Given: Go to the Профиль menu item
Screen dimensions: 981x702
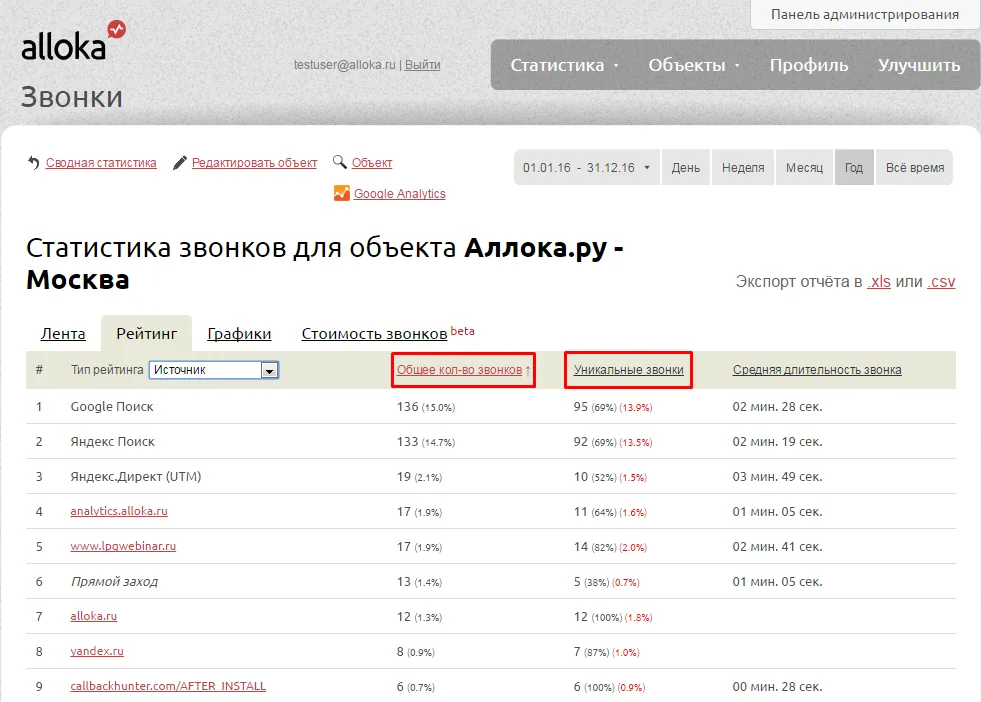Looking at the screenshot, I should point(808,65).
